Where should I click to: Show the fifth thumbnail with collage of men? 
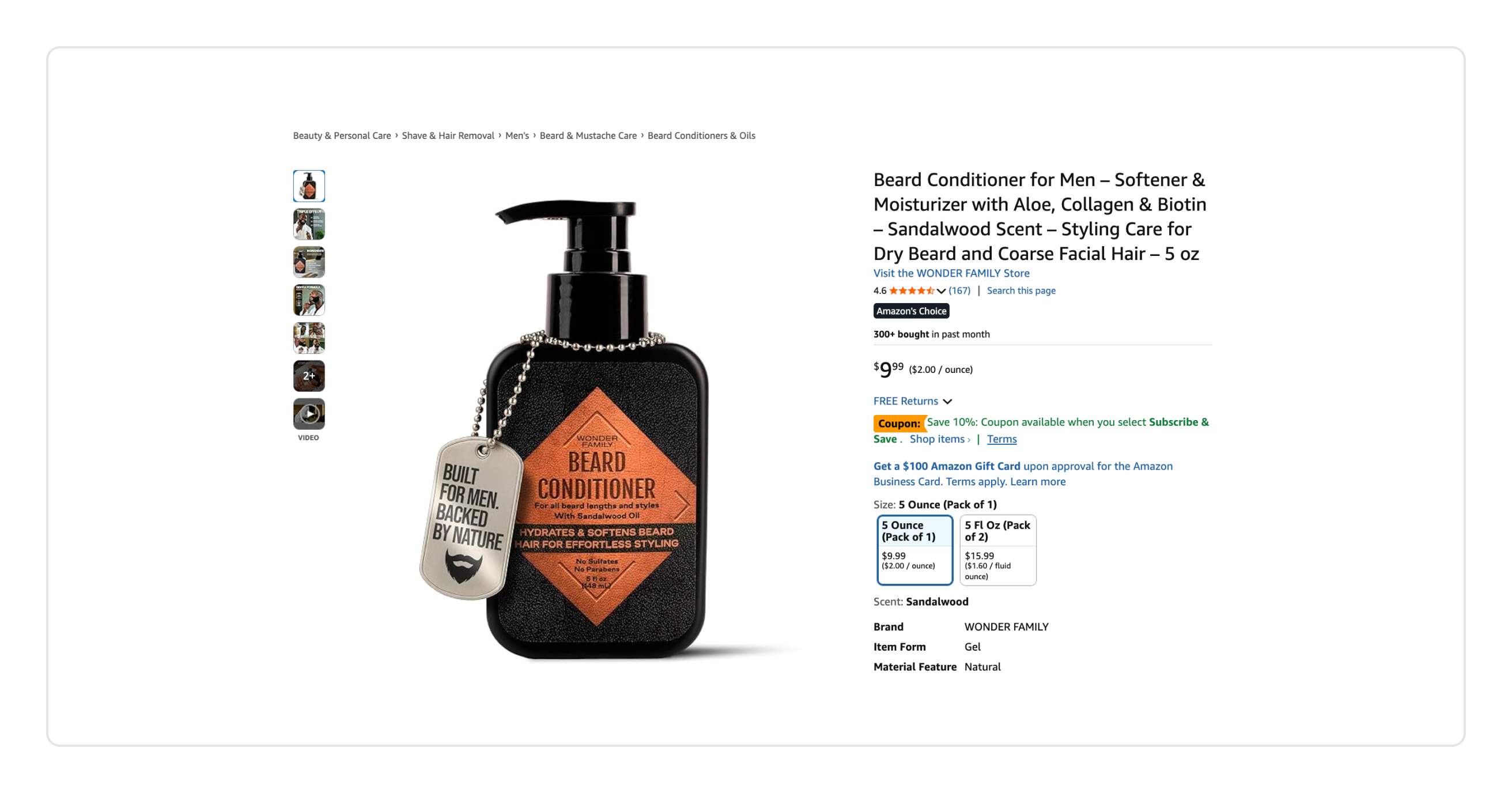click(309, 338)
